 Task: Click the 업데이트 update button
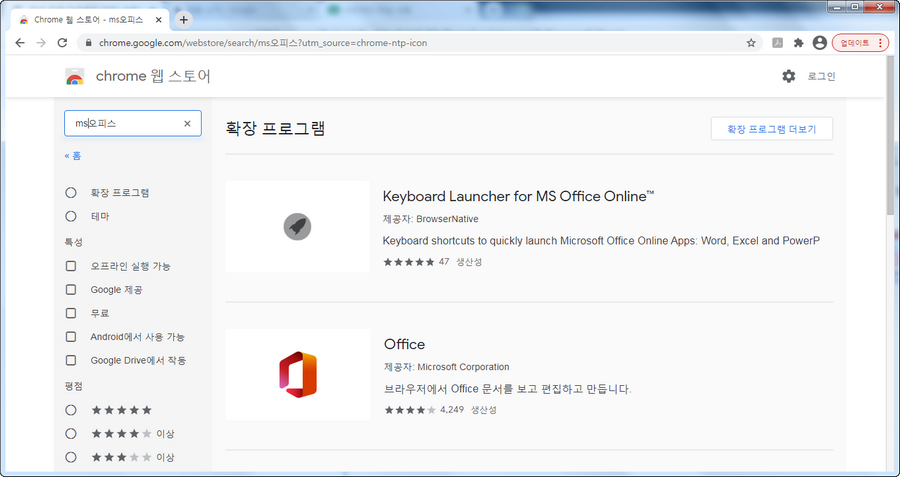(860, 43)
